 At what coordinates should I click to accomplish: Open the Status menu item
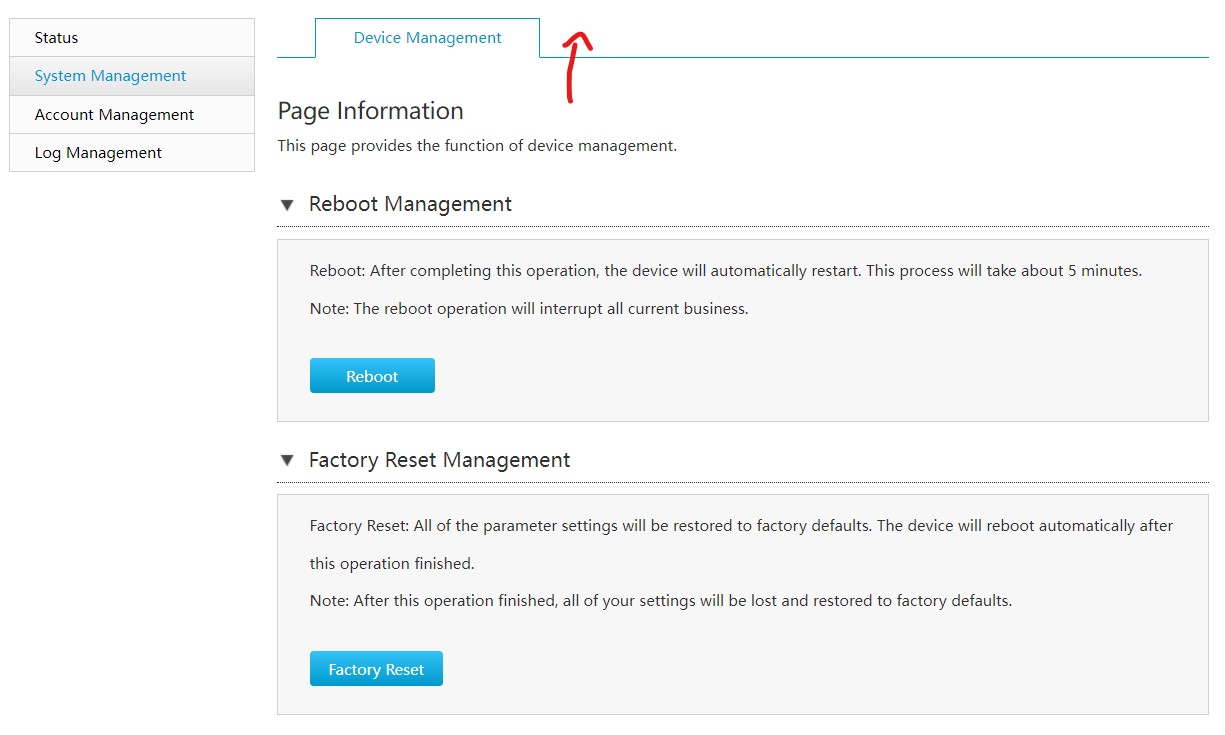[x=56, y=38]
